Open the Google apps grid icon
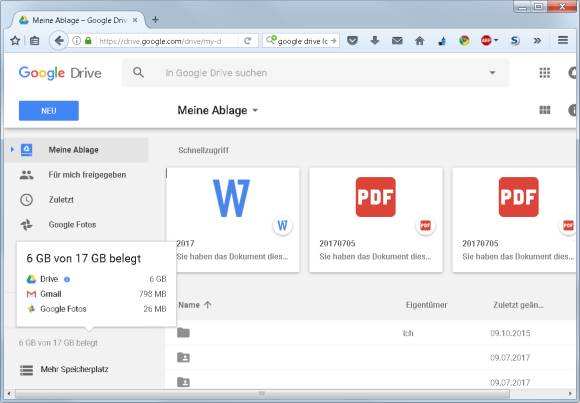Image resolution: width=580 pixels, height=403 pixels. coord(544,73)
